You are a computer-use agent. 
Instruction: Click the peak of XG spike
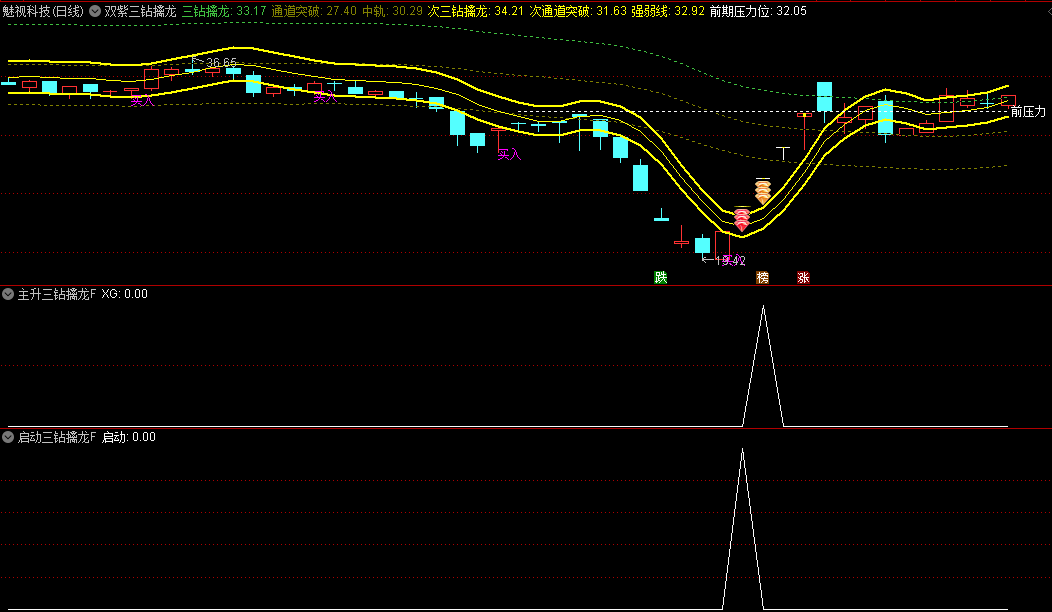click(x=763, y=307)
